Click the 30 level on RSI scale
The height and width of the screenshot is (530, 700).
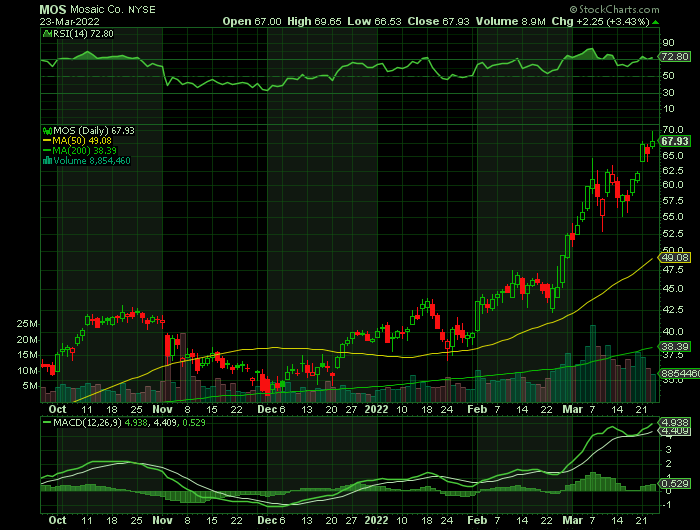pyautogui.click(x=668, y=93)
